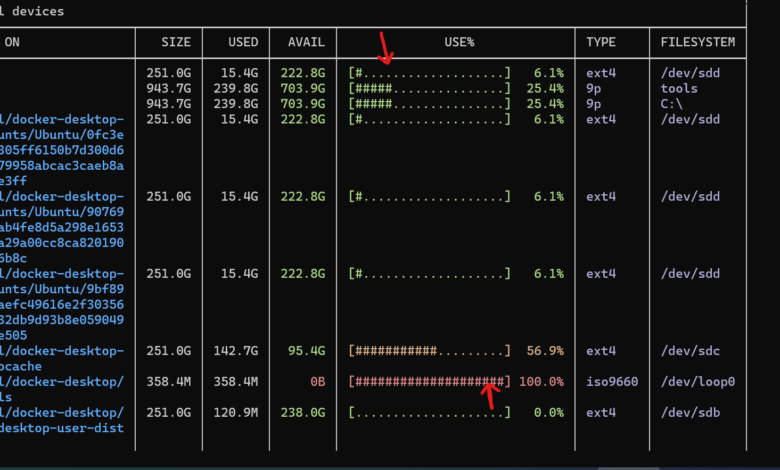Click the '25.4%' value in the tools row
Image resolution: width=780 pixels, height=470 pixels.
click(x=545, y=89)
